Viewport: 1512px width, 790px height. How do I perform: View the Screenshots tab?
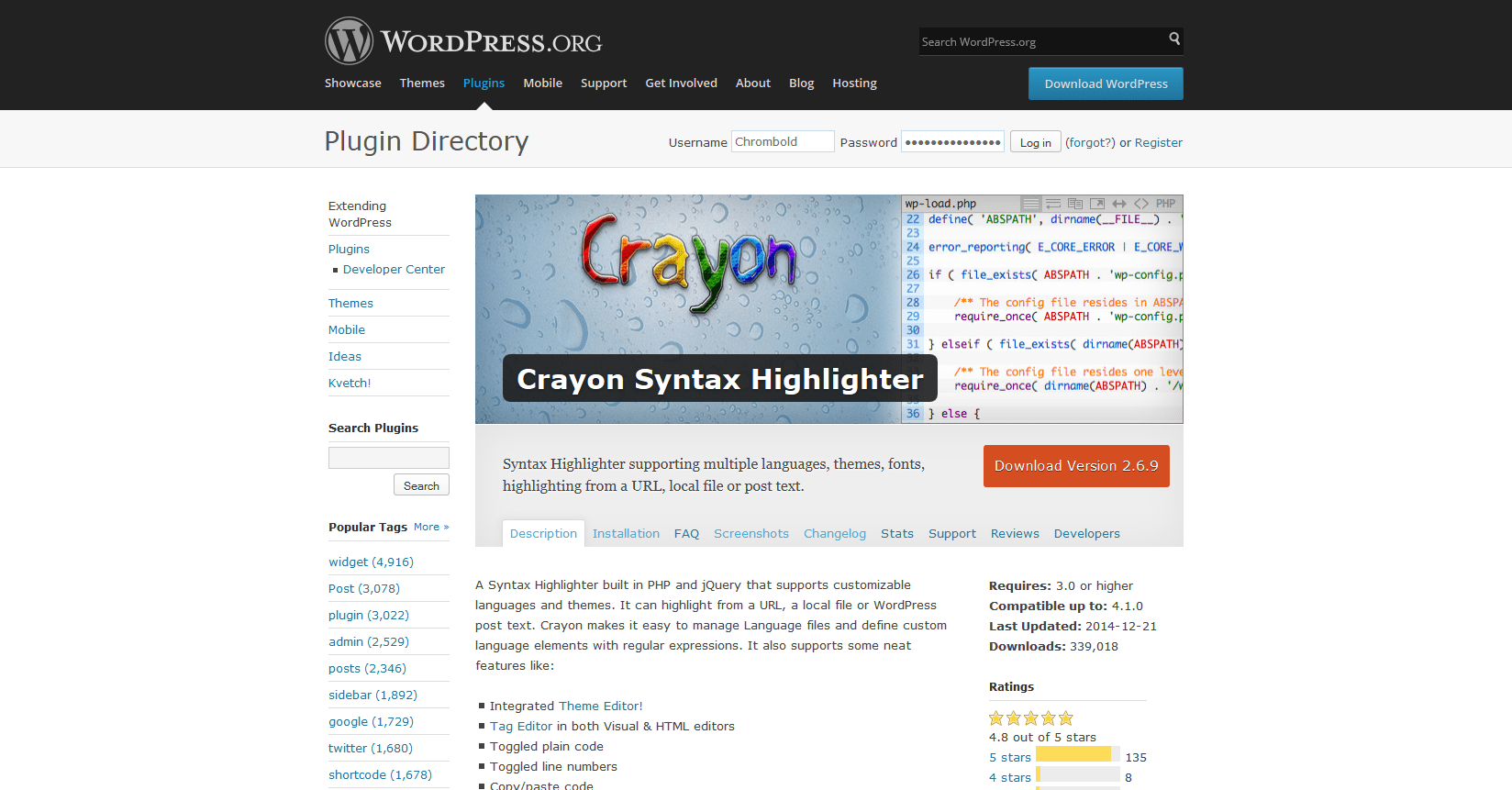[751, 534]
